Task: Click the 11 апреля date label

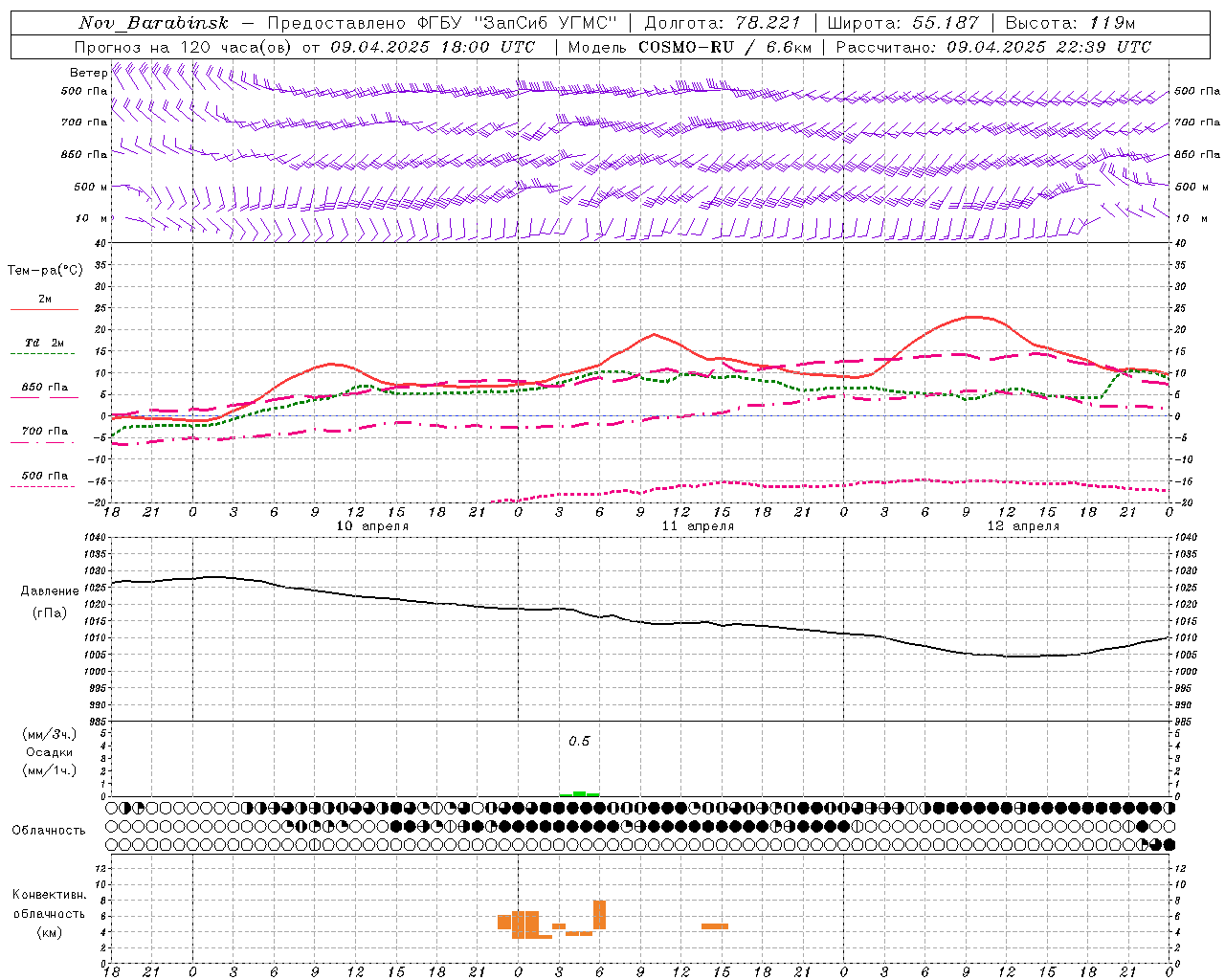Action: tap(698, 526)
